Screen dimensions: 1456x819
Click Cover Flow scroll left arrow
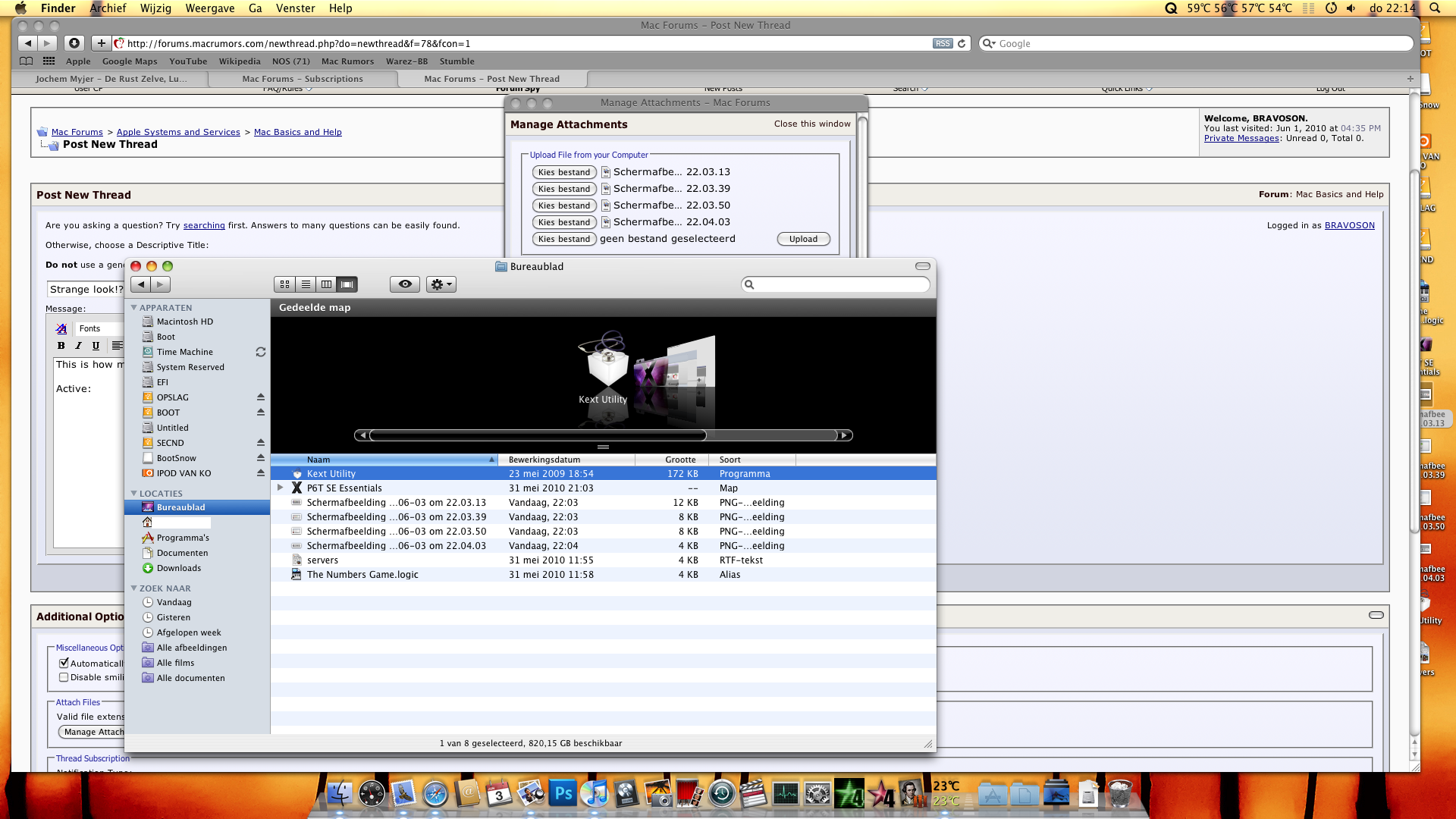[x=362, y=435]
